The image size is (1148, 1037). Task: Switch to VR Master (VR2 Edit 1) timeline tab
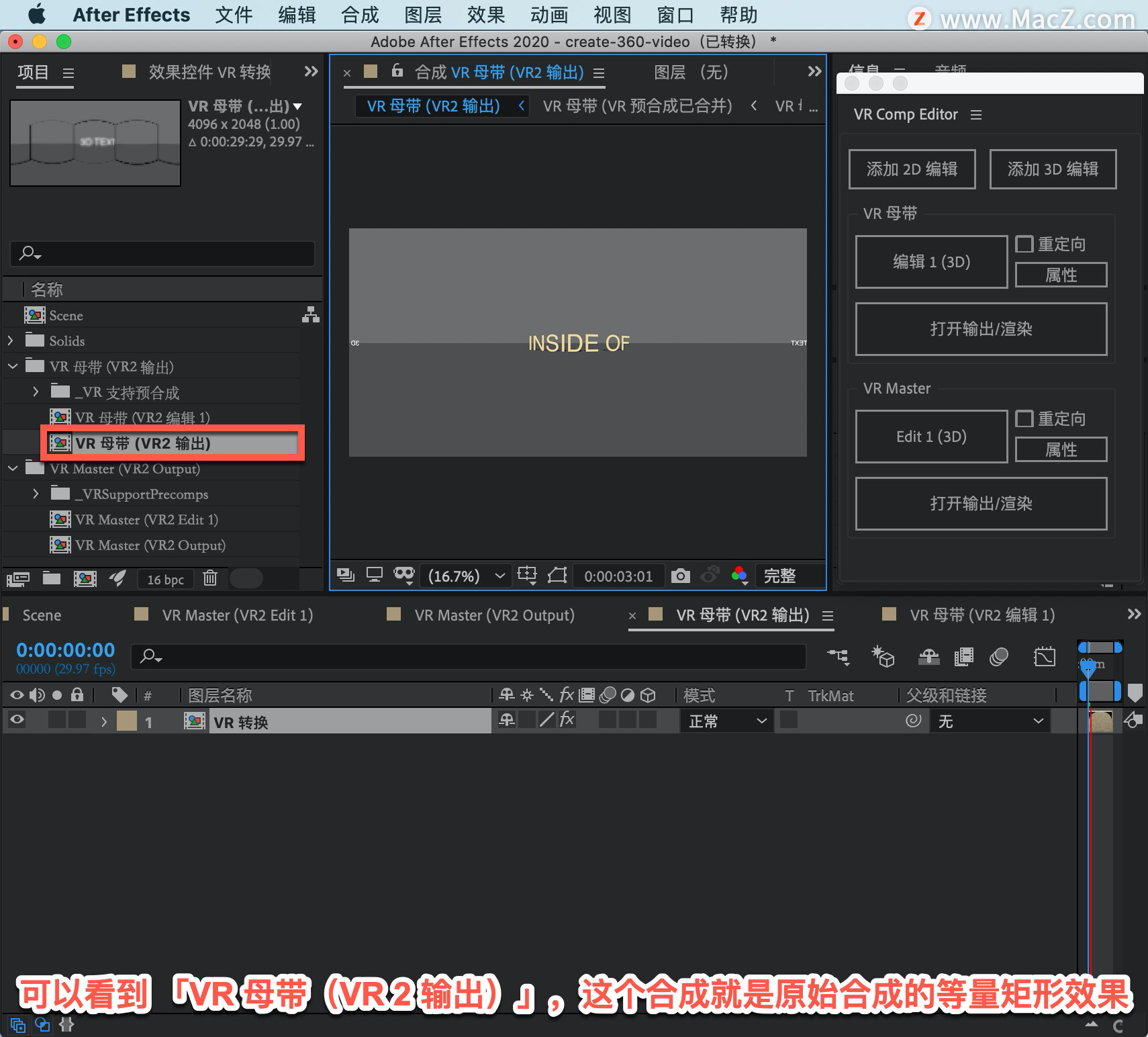[238, 615]
